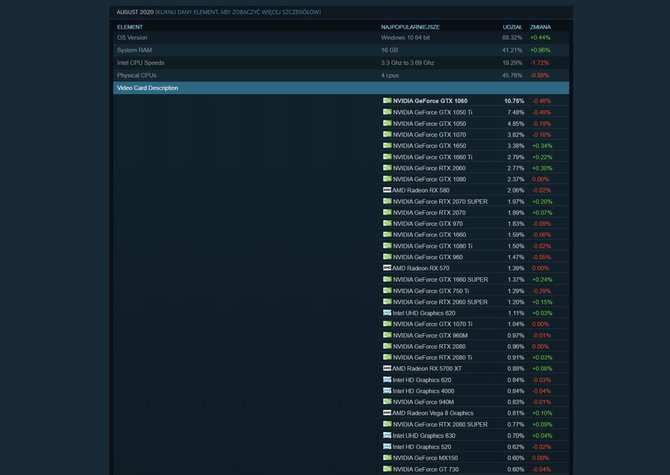Image resolution: width=670 pixels, height=475 pixels.
Task: Click the +0.44% change in OS Version row
Action: pos(541,38)
